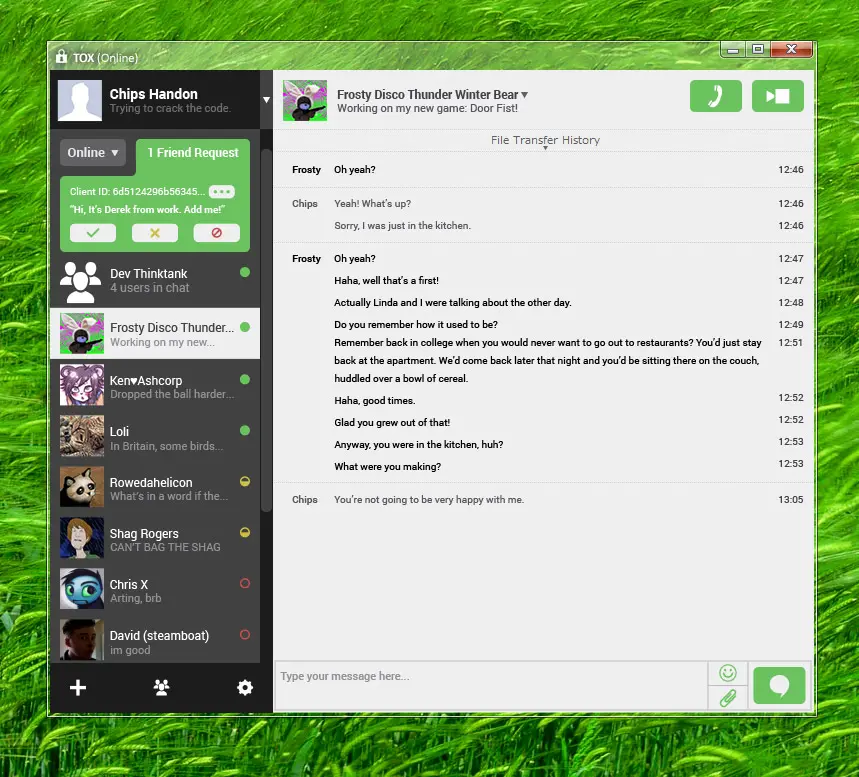Expand the File Transfer History section
859x777 pixels.
point(545,141)
